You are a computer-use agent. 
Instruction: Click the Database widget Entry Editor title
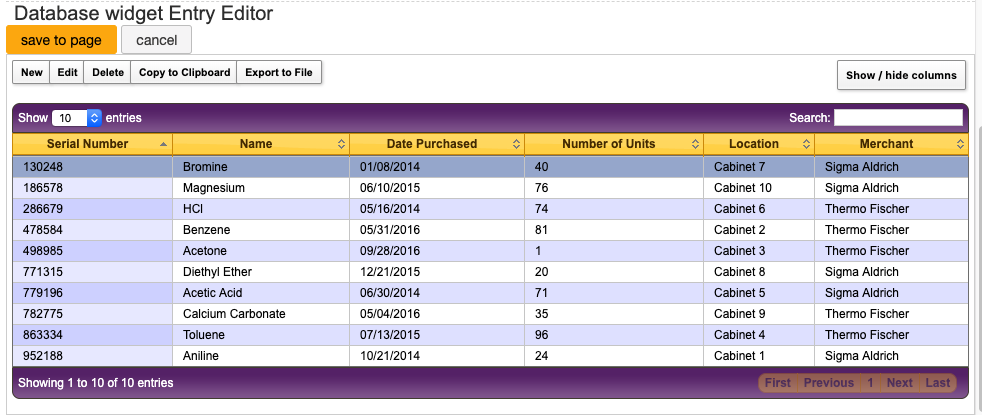(x=143, y=13)
